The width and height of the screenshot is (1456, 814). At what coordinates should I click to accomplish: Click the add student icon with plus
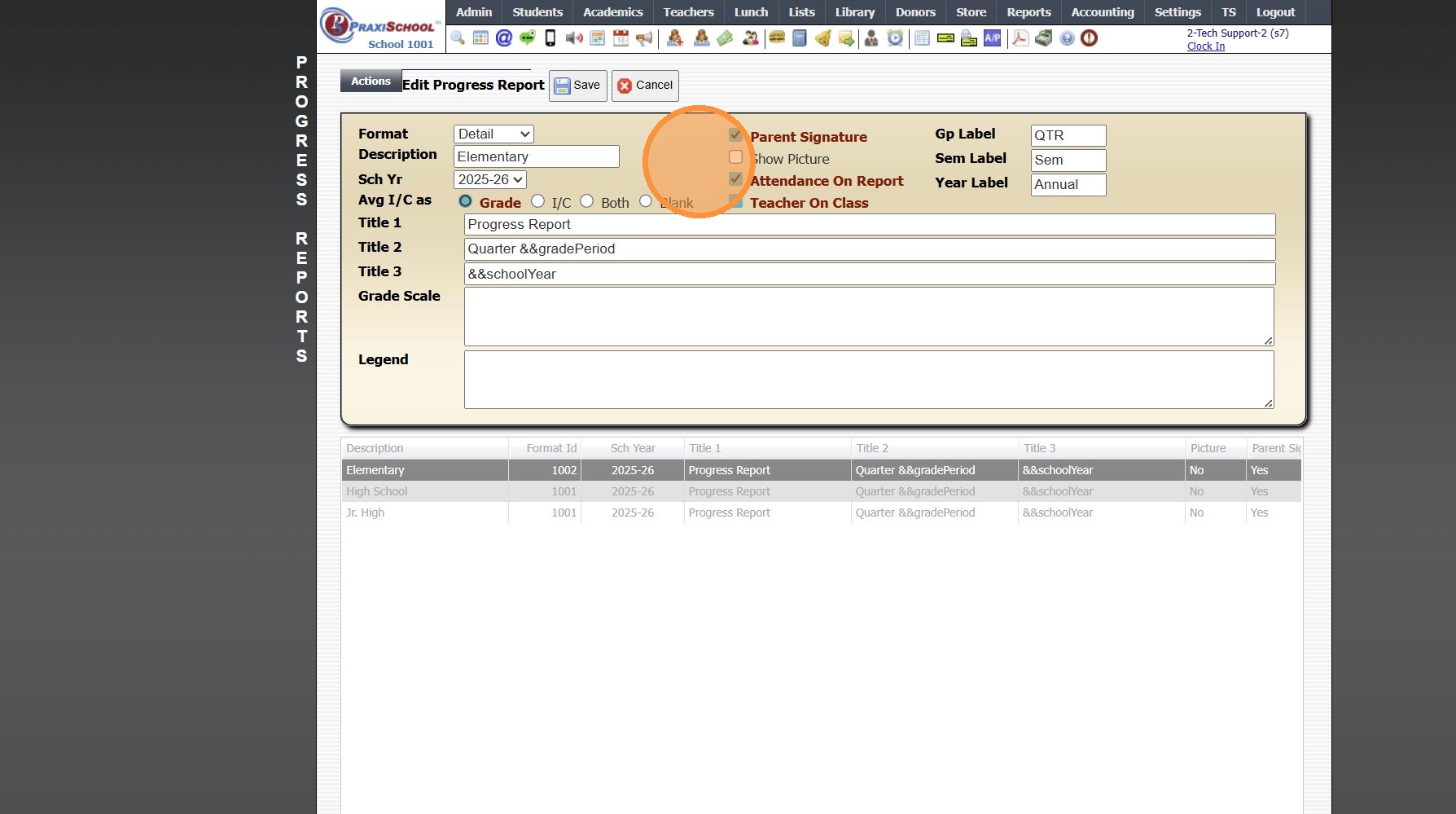point(675,37)
